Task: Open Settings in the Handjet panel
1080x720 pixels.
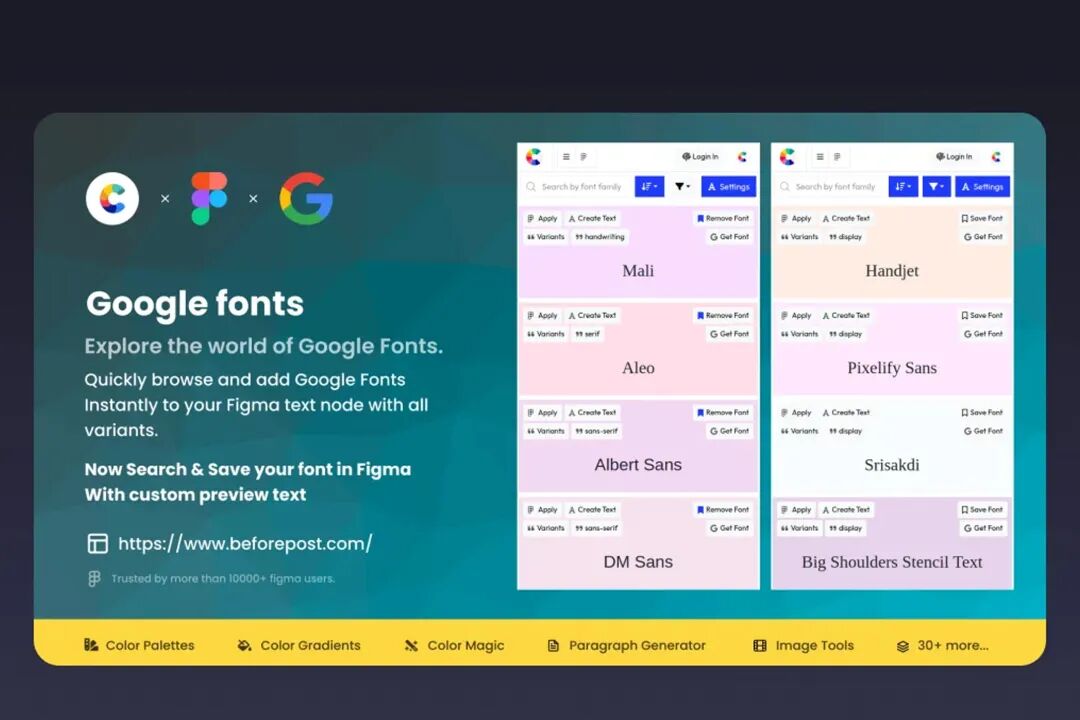Action: pyautogui.click(x=982, y=187)
